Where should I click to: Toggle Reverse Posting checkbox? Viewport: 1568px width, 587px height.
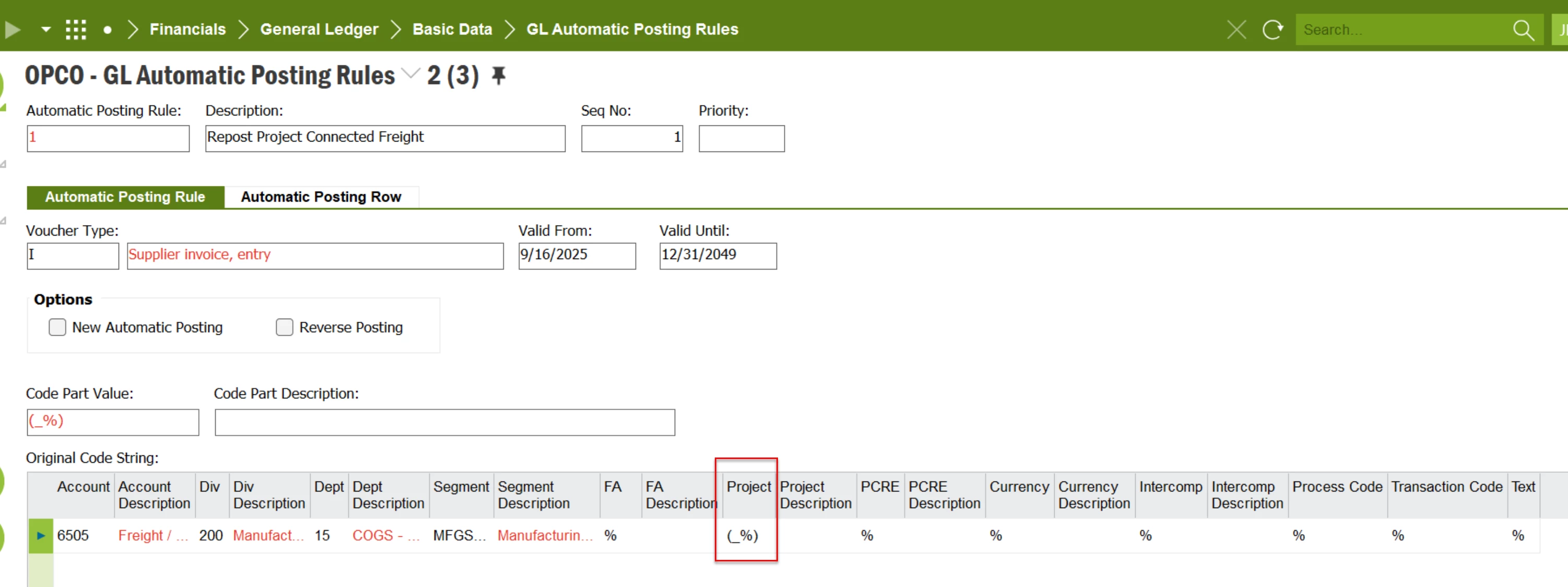click(284, 327)
